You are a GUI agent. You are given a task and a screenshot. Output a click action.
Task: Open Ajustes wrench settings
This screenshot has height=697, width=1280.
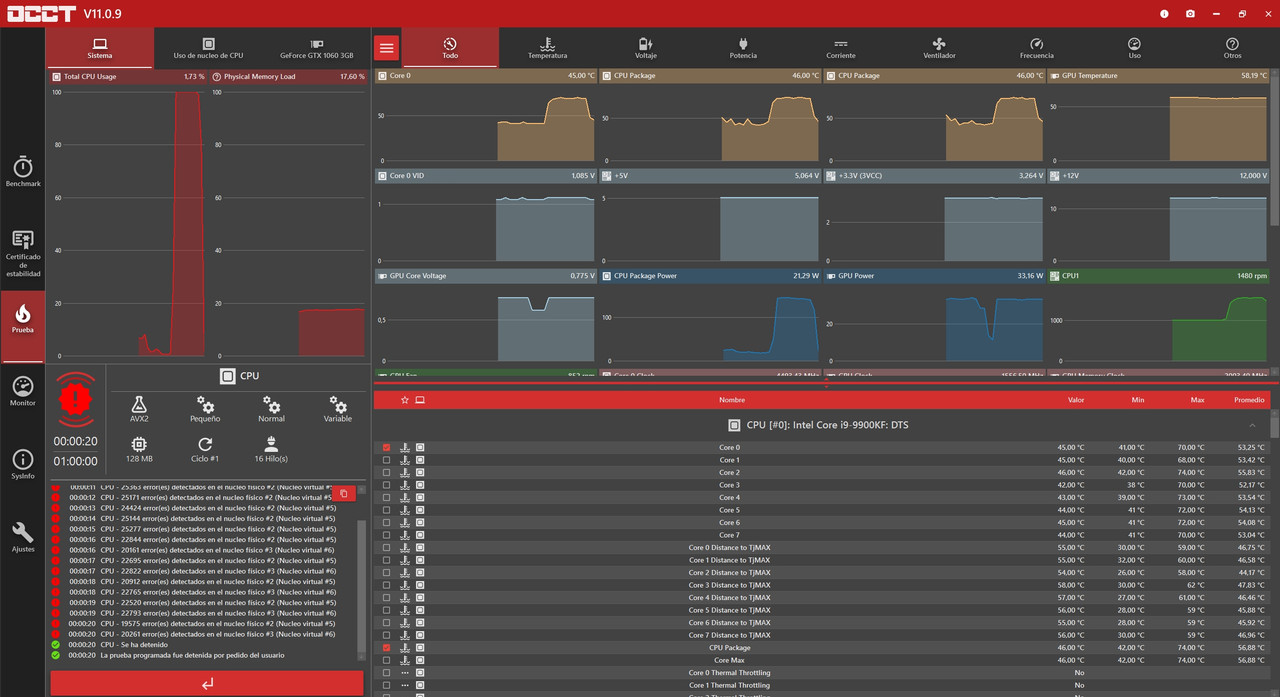(23, 537)
